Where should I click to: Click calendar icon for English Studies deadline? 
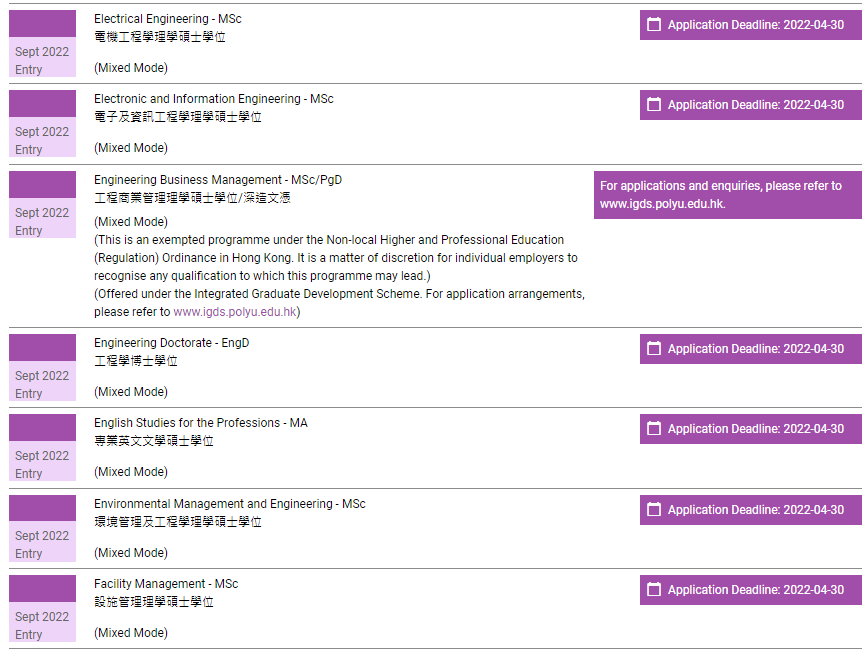tap(654, 429)
